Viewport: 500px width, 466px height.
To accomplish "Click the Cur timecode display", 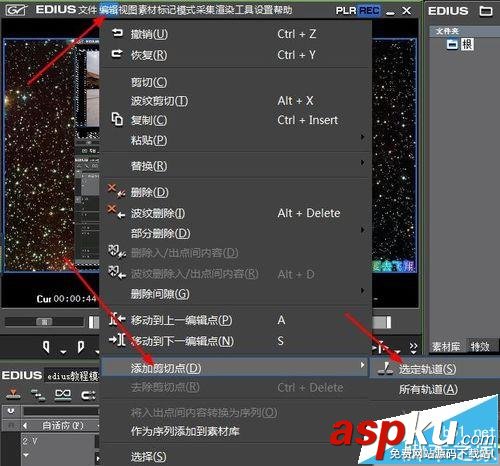I will (x=67, y=298).
